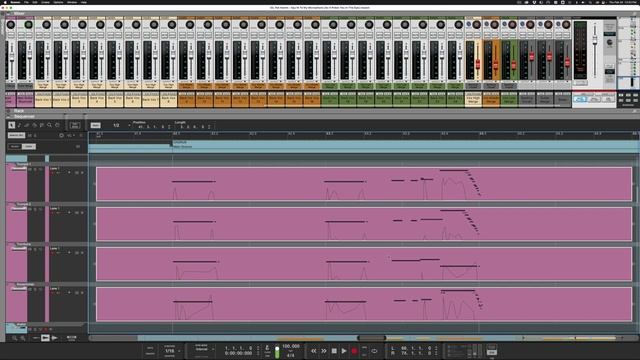Open the File menu

(x=26, y=2)
